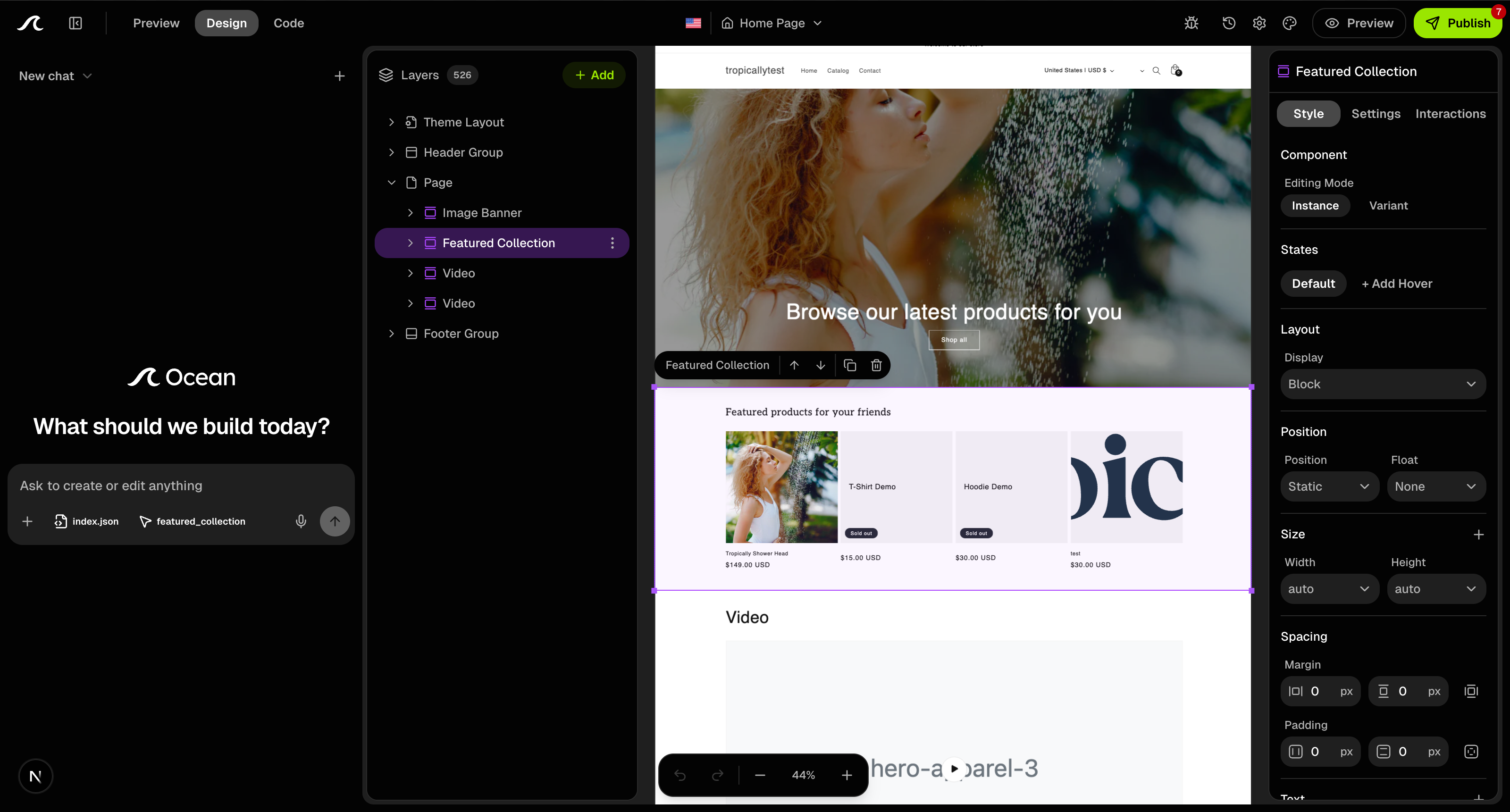This screenshot has width=1510, height=812.
Task: Duplicate the Featured Collection section
Action: click(x=849, y=365)
